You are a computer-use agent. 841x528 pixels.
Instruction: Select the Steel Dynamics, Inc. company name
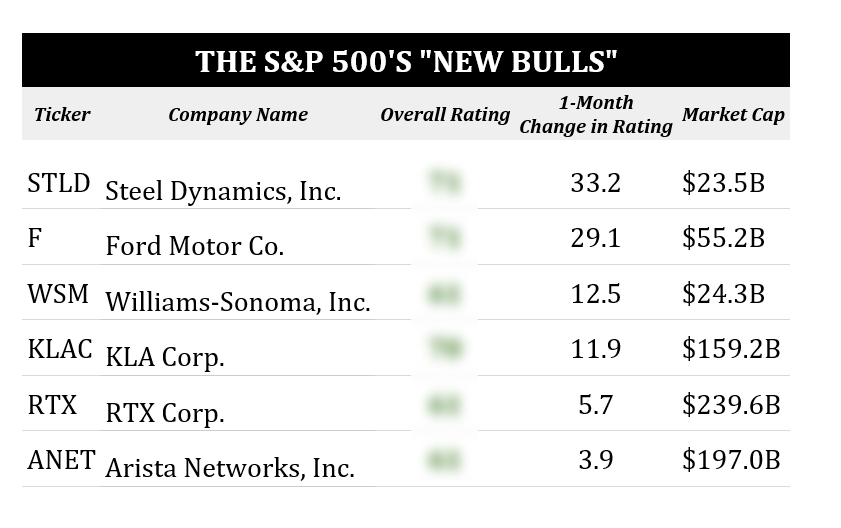(223, 190)
